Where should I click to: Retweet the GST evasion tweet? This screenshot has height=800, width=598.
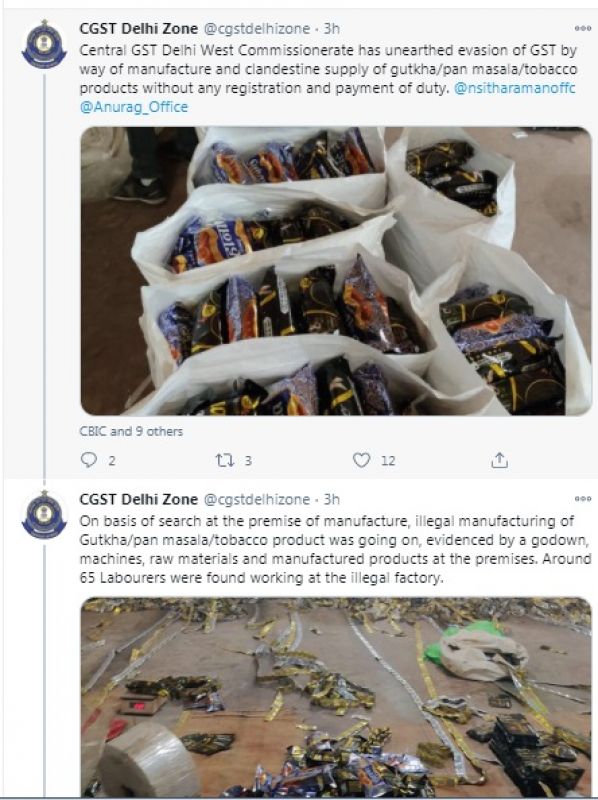[x=225, y=461]
